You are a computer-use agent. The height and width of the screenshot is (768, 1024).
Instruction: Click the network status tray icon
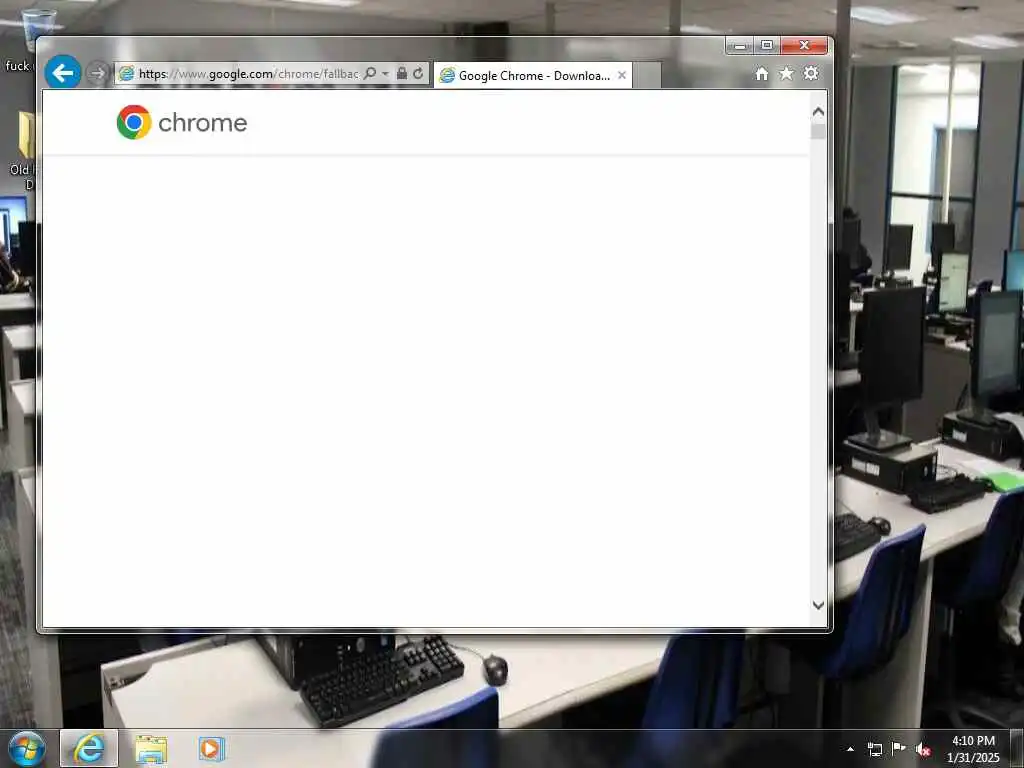pos(874,749)
